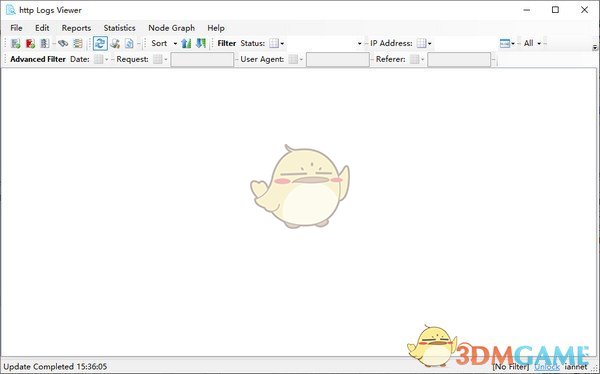Click the blue window layout icon
The width and height of the screenshot is (600, 374).
click(505, 43)
